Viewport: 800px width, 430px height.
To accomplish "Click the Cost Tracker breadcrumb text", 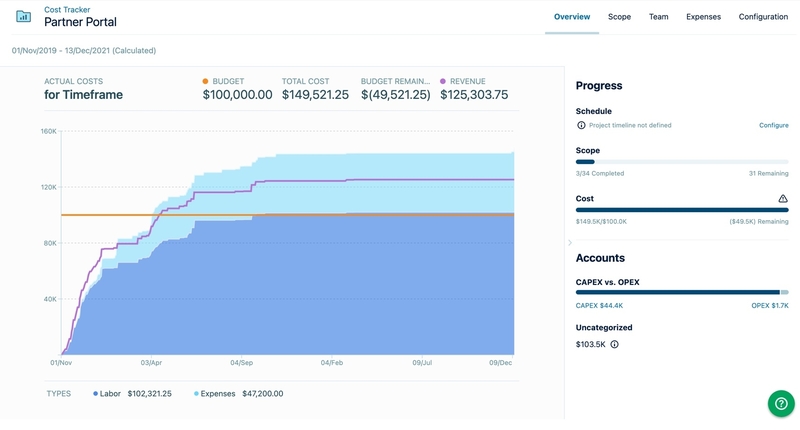I will tap(67, 9).
